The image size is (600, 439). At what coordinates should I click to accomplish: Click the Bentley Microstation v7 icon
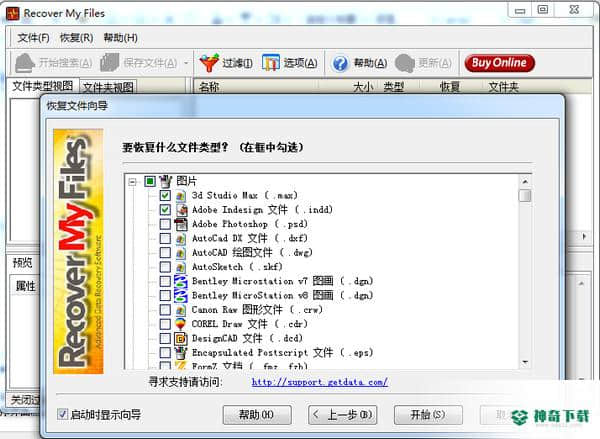point(181,281)
